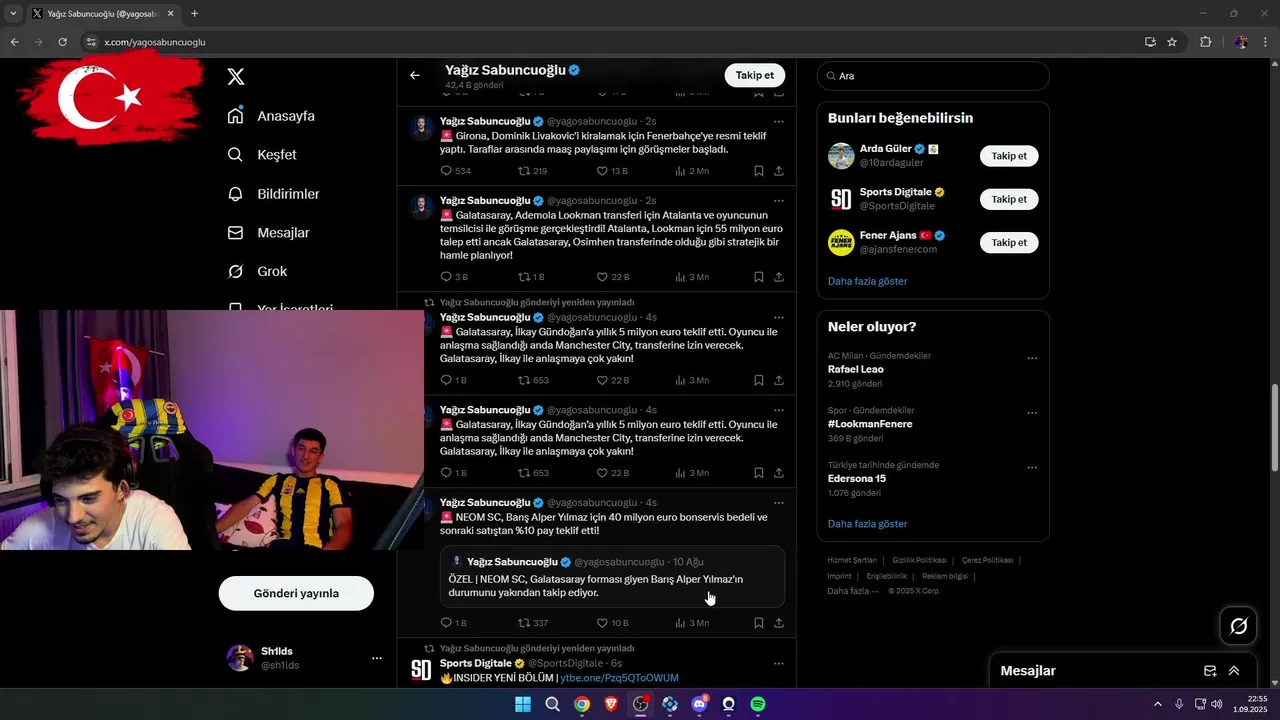Open a new browser tab
Image resolution: width=1280 pixels, height=720 pixels.
[x=194, y=14]
